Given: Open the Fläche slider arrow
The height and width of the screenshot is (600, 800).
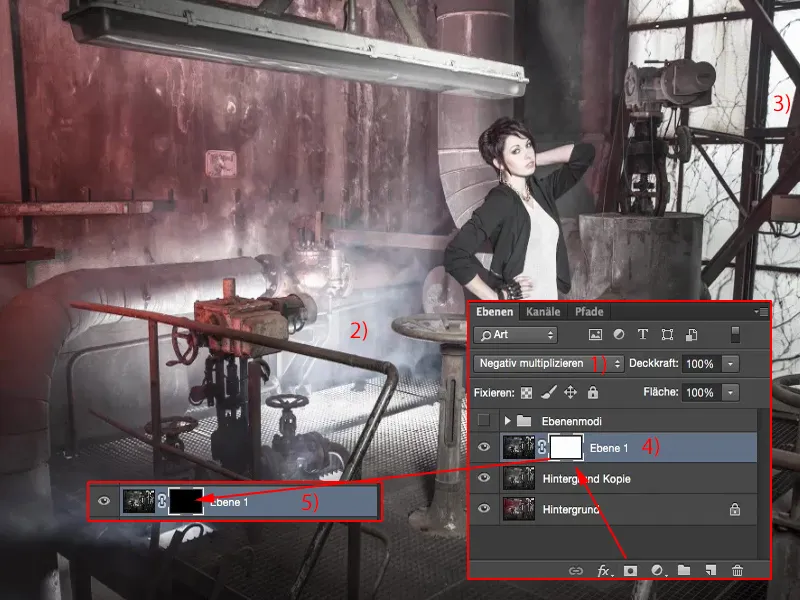Looking at the screenshot, I should 730,392.
